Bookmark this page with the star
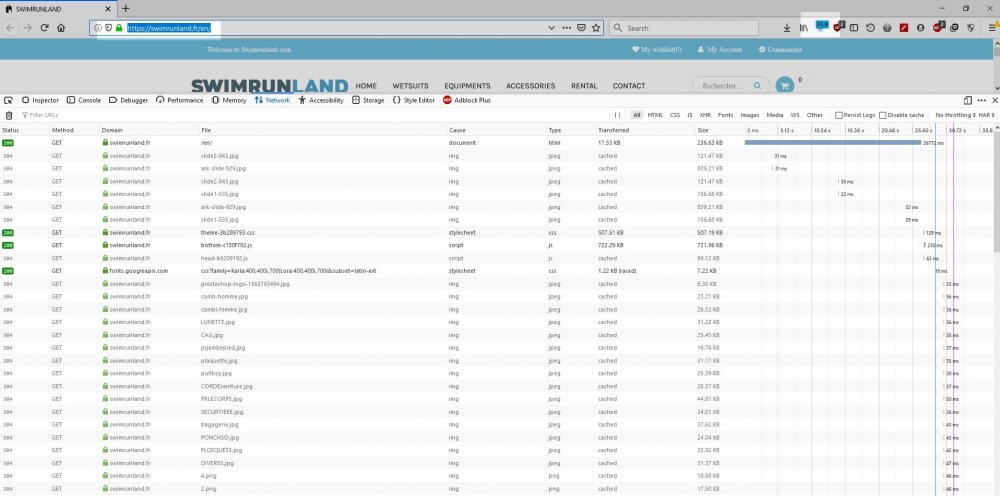The image size is (1000, 496). click(596, 28)
